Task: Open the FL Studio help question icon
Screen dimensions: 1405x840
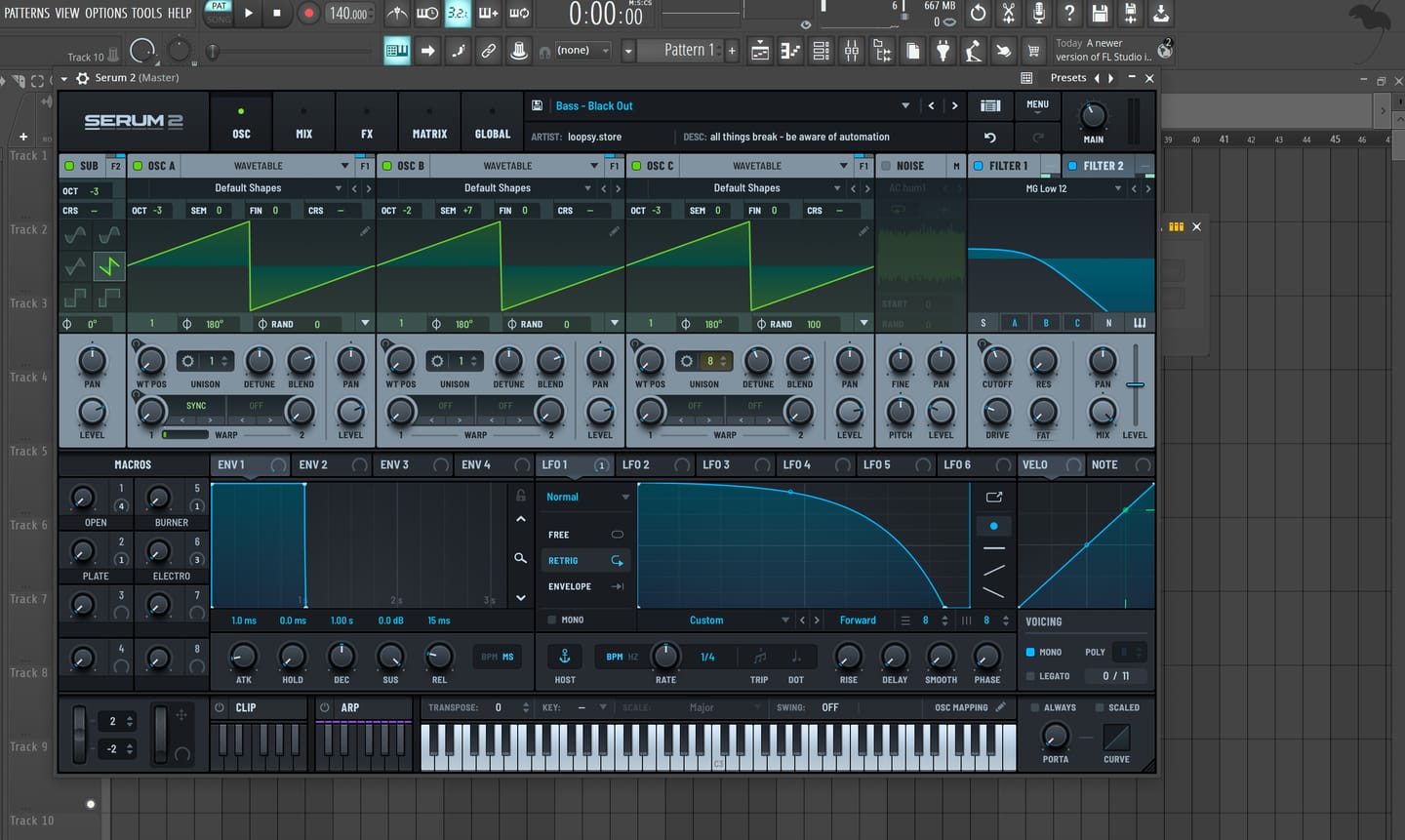Action: (x=1069, y=14)
